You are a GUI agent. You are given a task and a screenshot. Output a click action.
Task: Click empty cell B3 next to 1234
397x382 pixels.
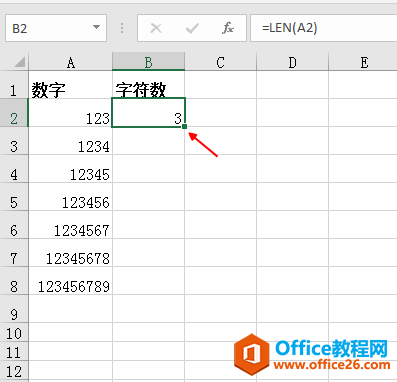(x=148, y=141)
